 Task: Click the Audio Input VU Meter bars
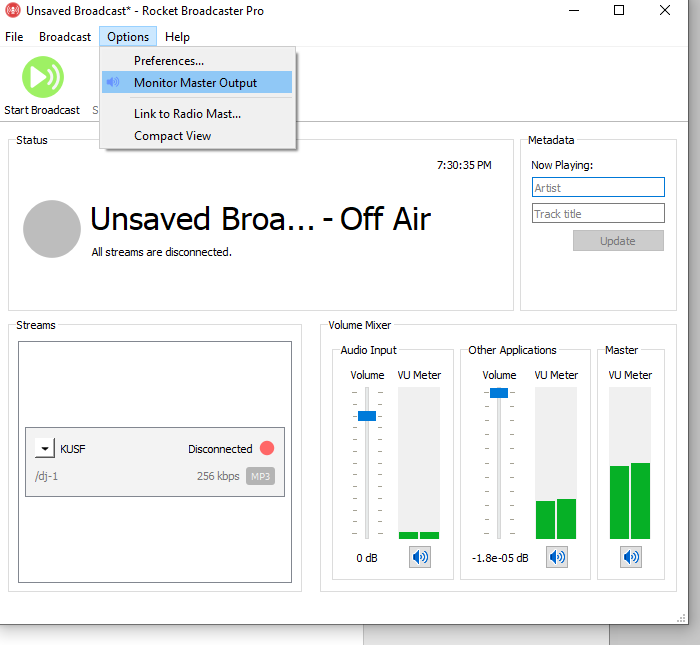point(419,463)
